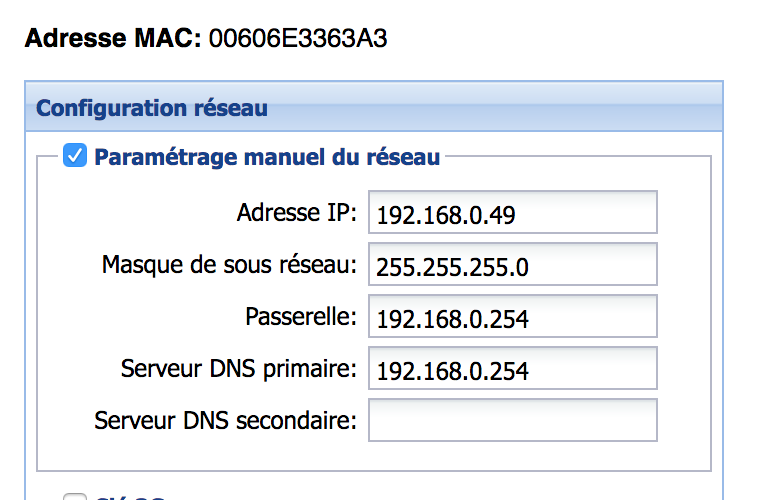This screenshot has width=770, height=500.
Task: Click the 'Serveur DNS secondaire:' label
Action: (x=225, y=421)
